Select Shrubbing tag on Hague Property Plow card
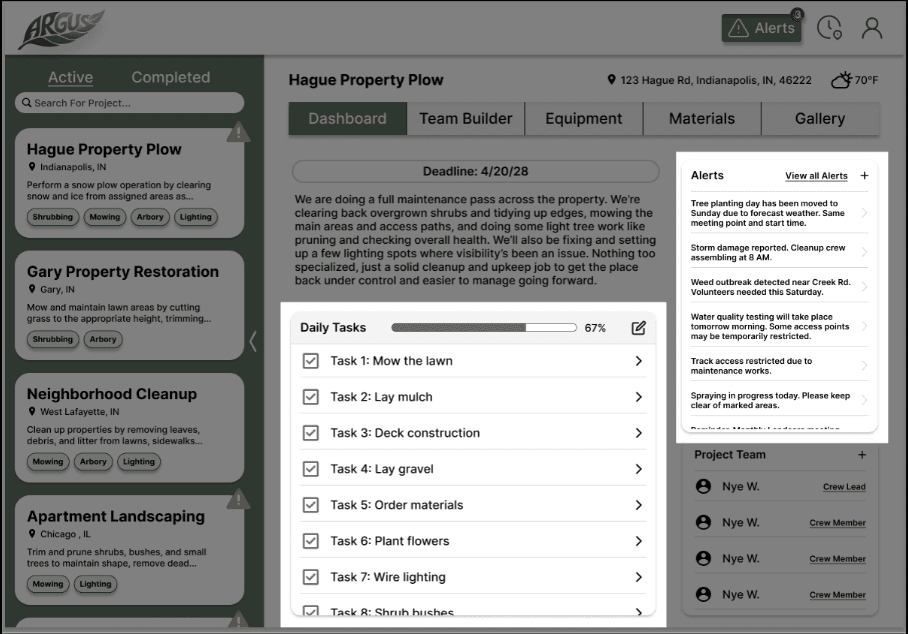 [53, 217]
